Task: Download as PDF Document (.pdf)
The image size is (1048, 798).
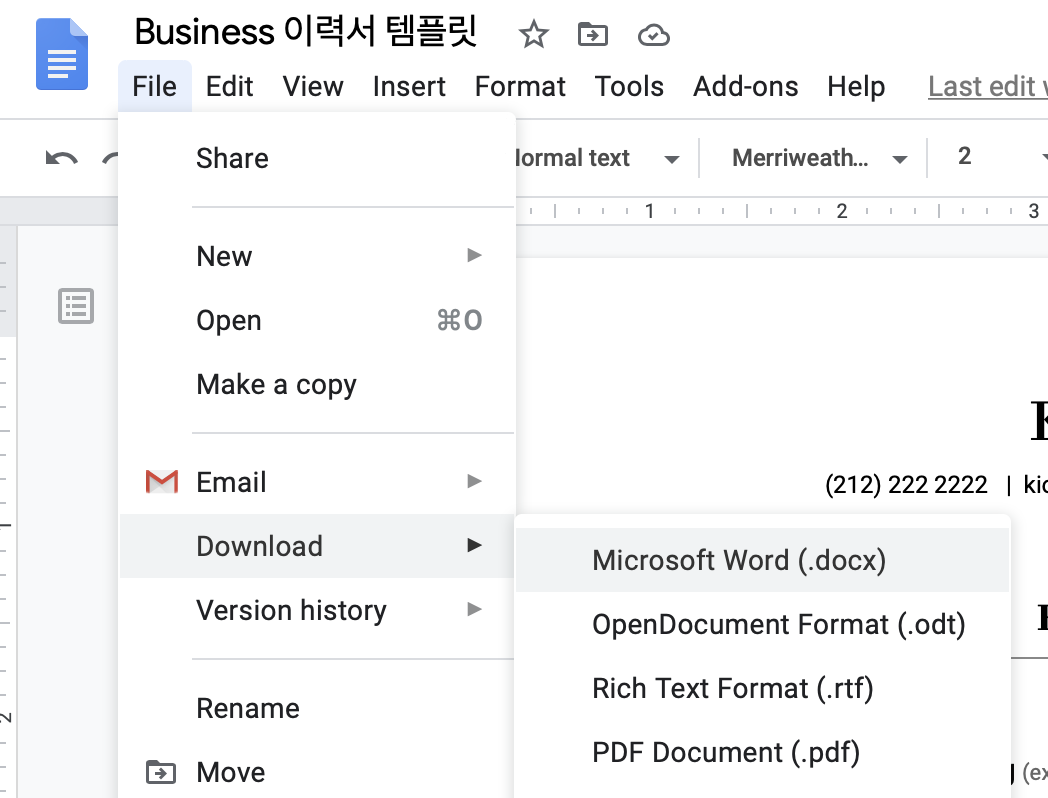Action: point(762,753)
